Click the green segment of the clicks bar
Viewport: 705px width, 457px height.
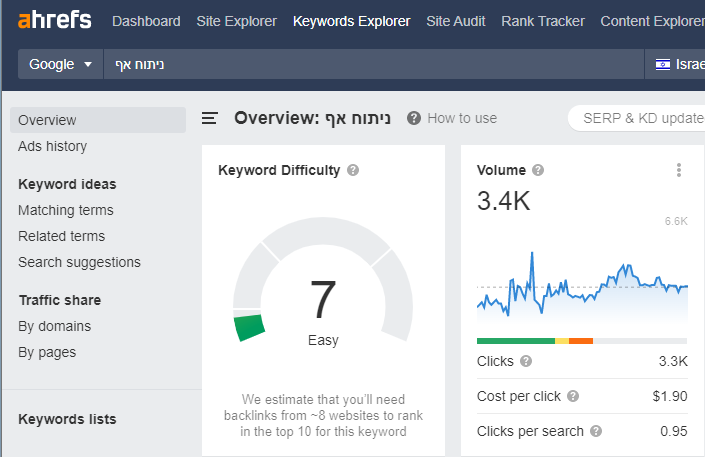click(516, 341)
